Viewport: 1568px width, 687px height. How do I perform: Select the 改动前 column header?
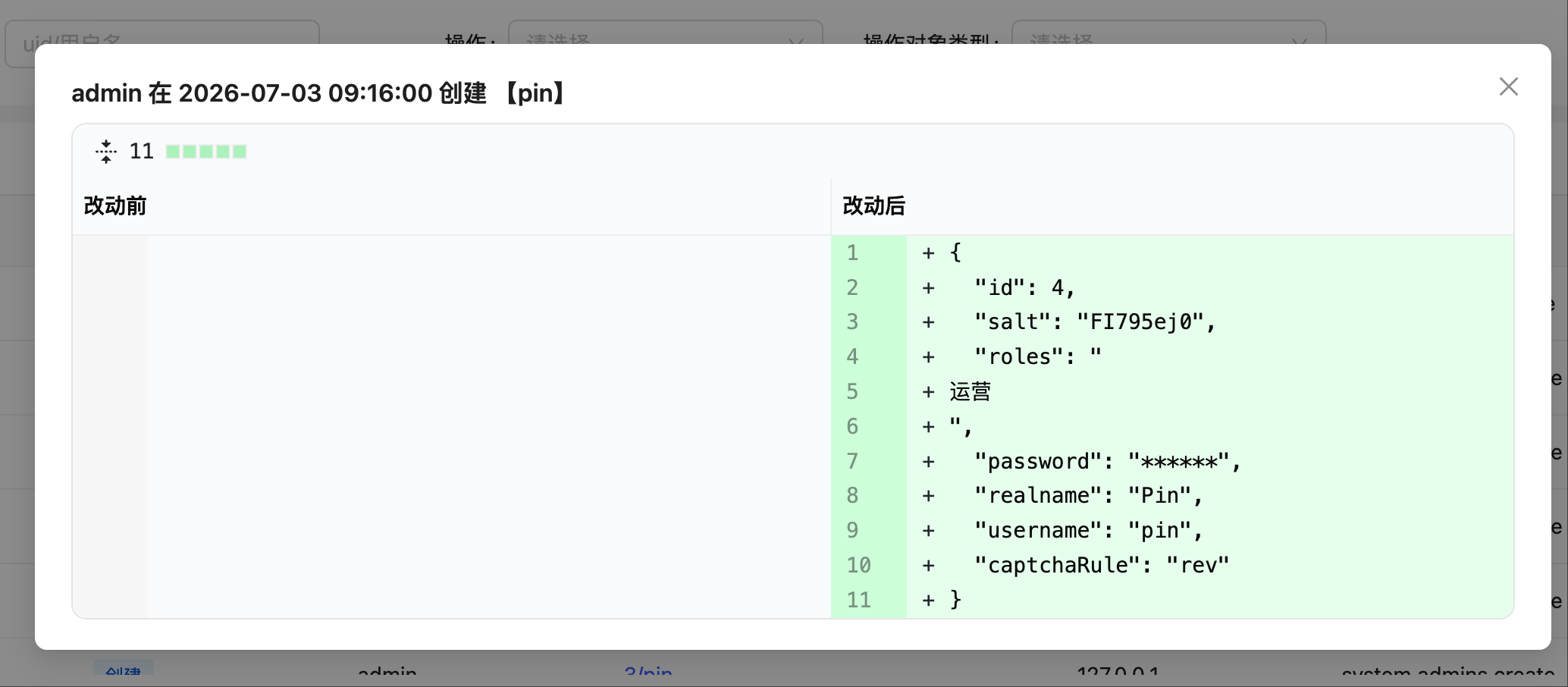[x=115, y=205]
